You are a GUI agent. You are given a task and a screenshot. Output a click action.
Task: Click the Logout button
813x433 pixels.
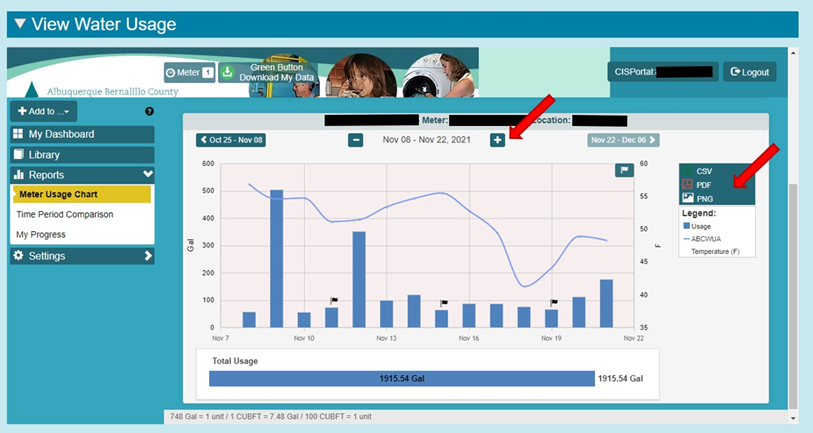750,72
